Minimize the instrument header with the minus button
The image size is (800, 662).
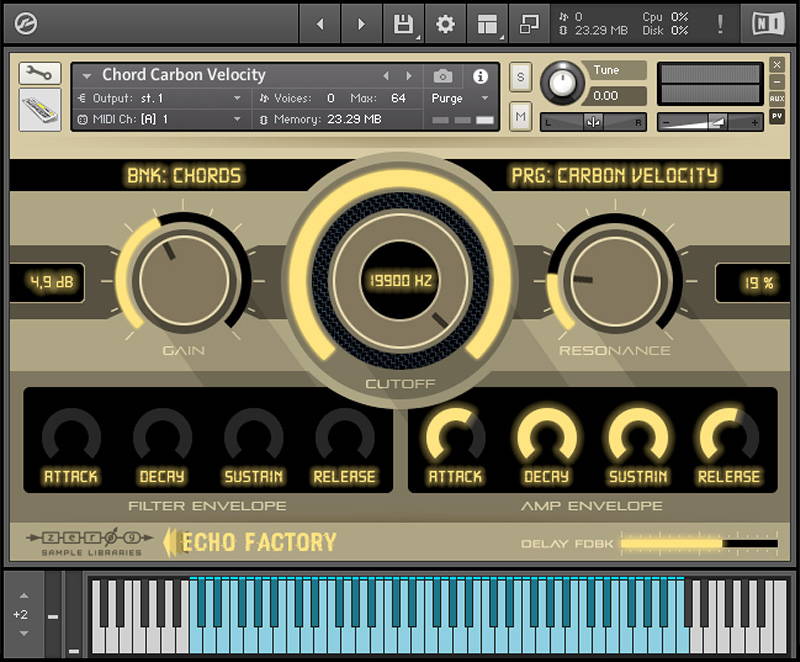click(777, 82)
